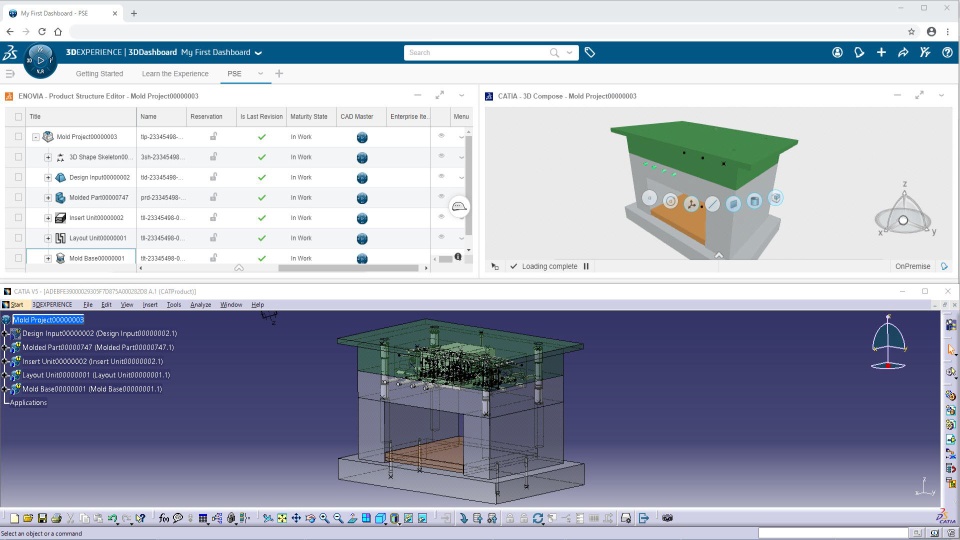Expand the Design Input00000002 node in PSE
This screenshot has width=960, height=540.
click(x=48, y=178)
